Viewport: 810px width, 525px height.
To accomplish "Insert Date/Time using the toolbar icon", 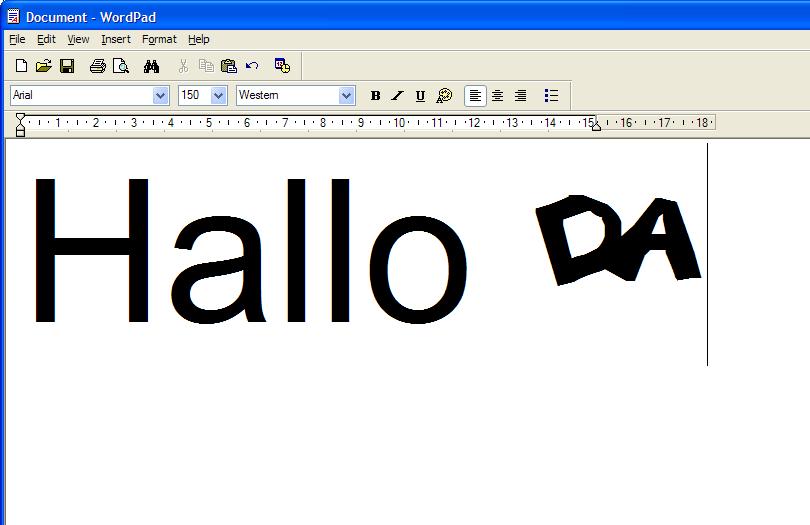I will point(282,66).
